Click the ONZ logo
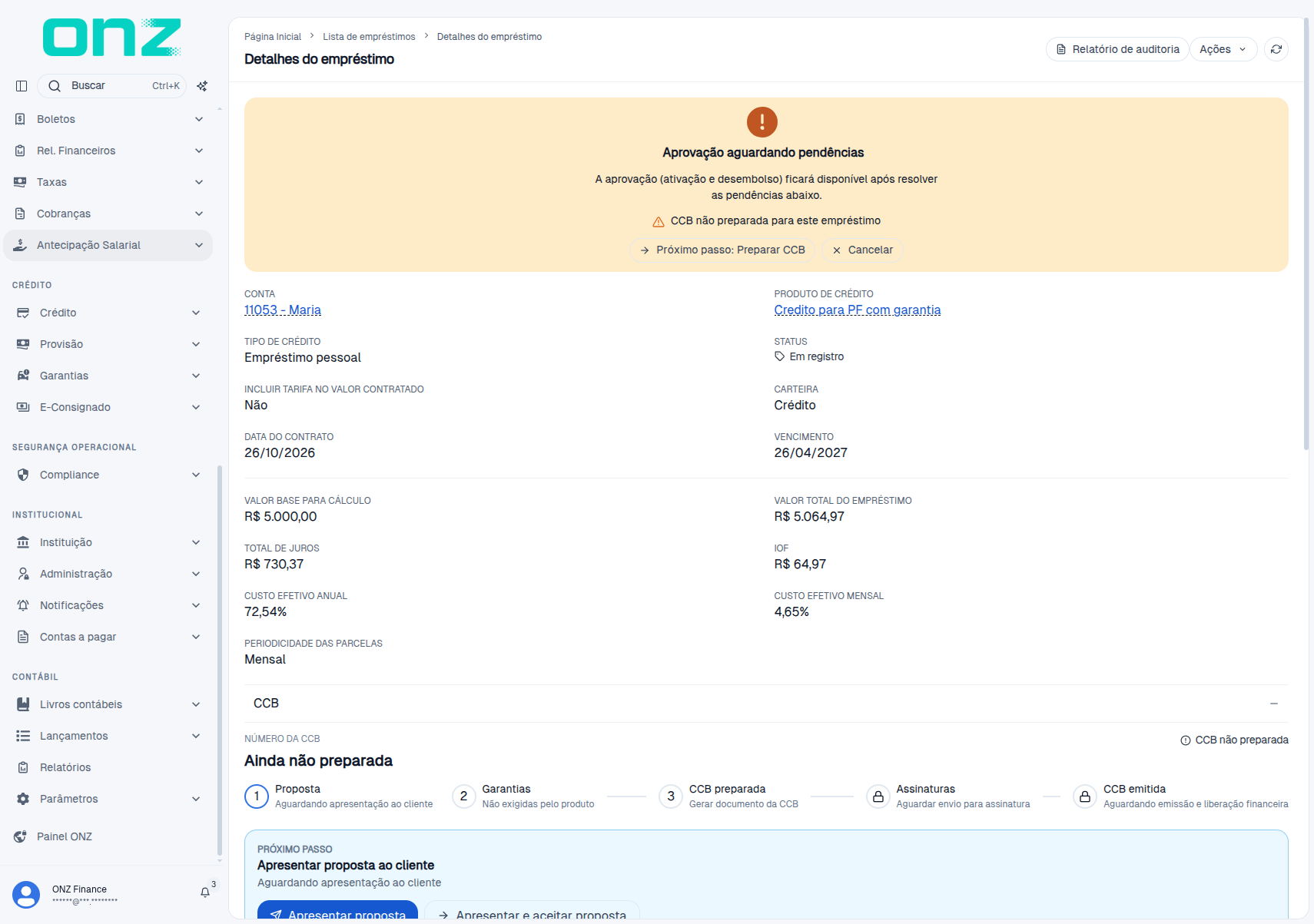 111,37
